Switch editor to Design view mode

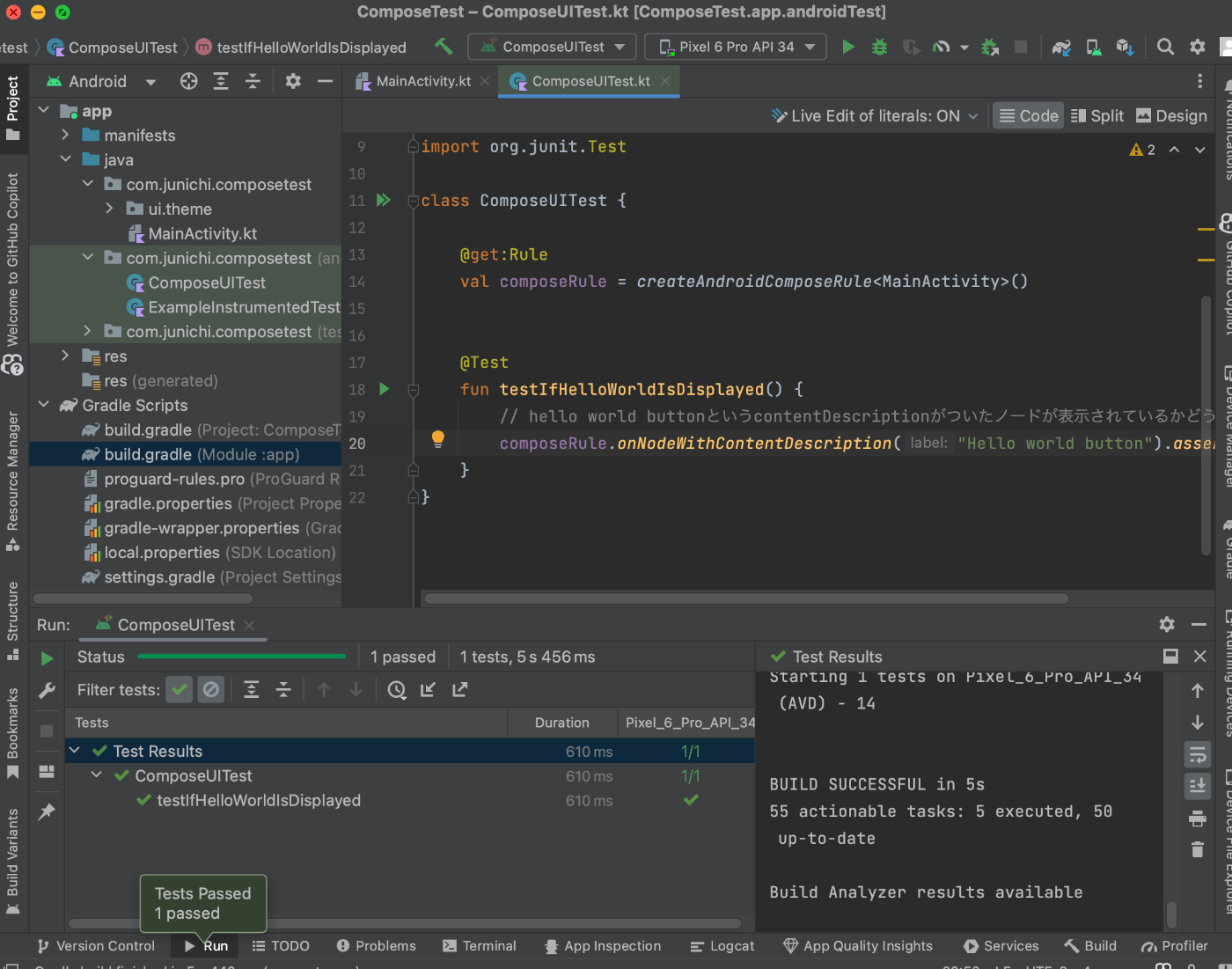tap(1171, 115)
